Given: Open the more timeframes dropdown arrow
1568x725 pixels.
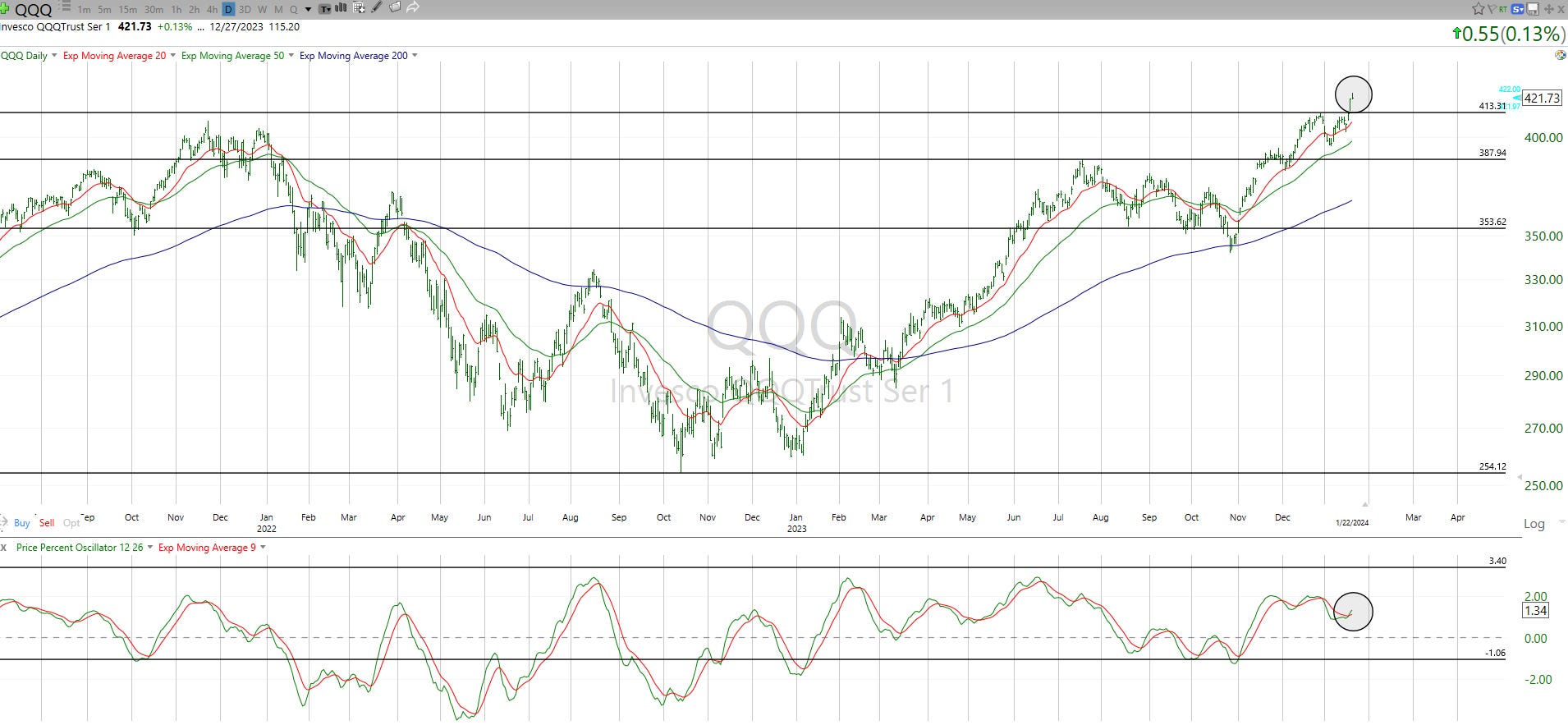Looking at the screenshot, I should click(x=308, y=10).
